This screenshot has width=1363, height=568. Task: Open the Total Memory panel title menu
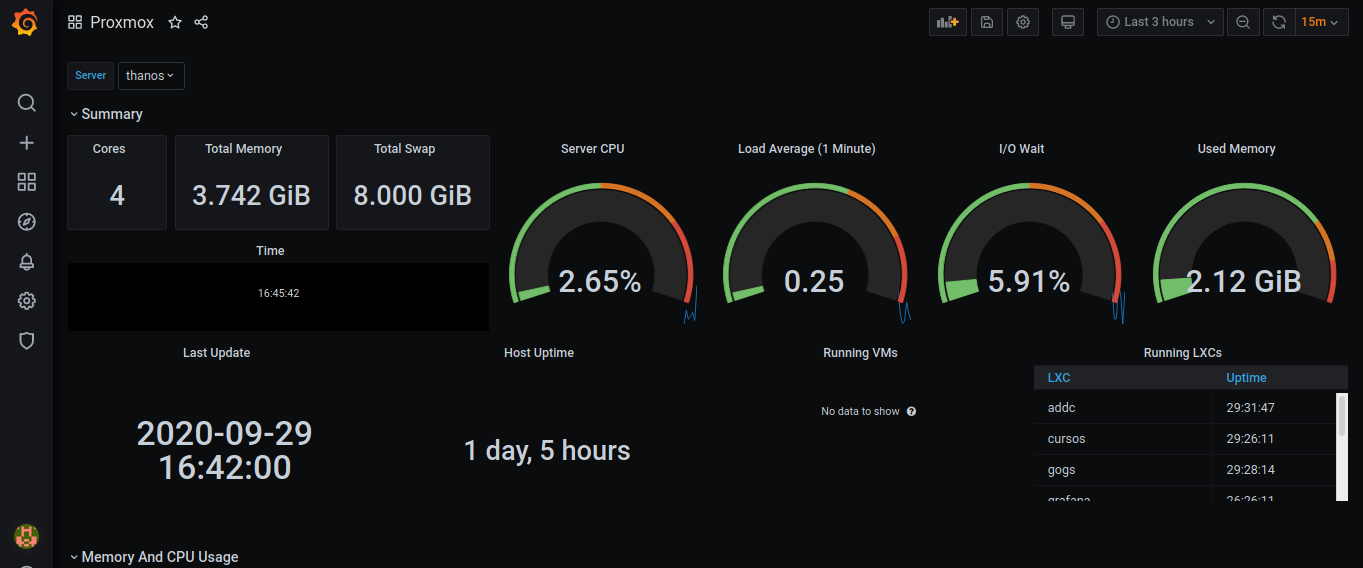pos(244,149)
